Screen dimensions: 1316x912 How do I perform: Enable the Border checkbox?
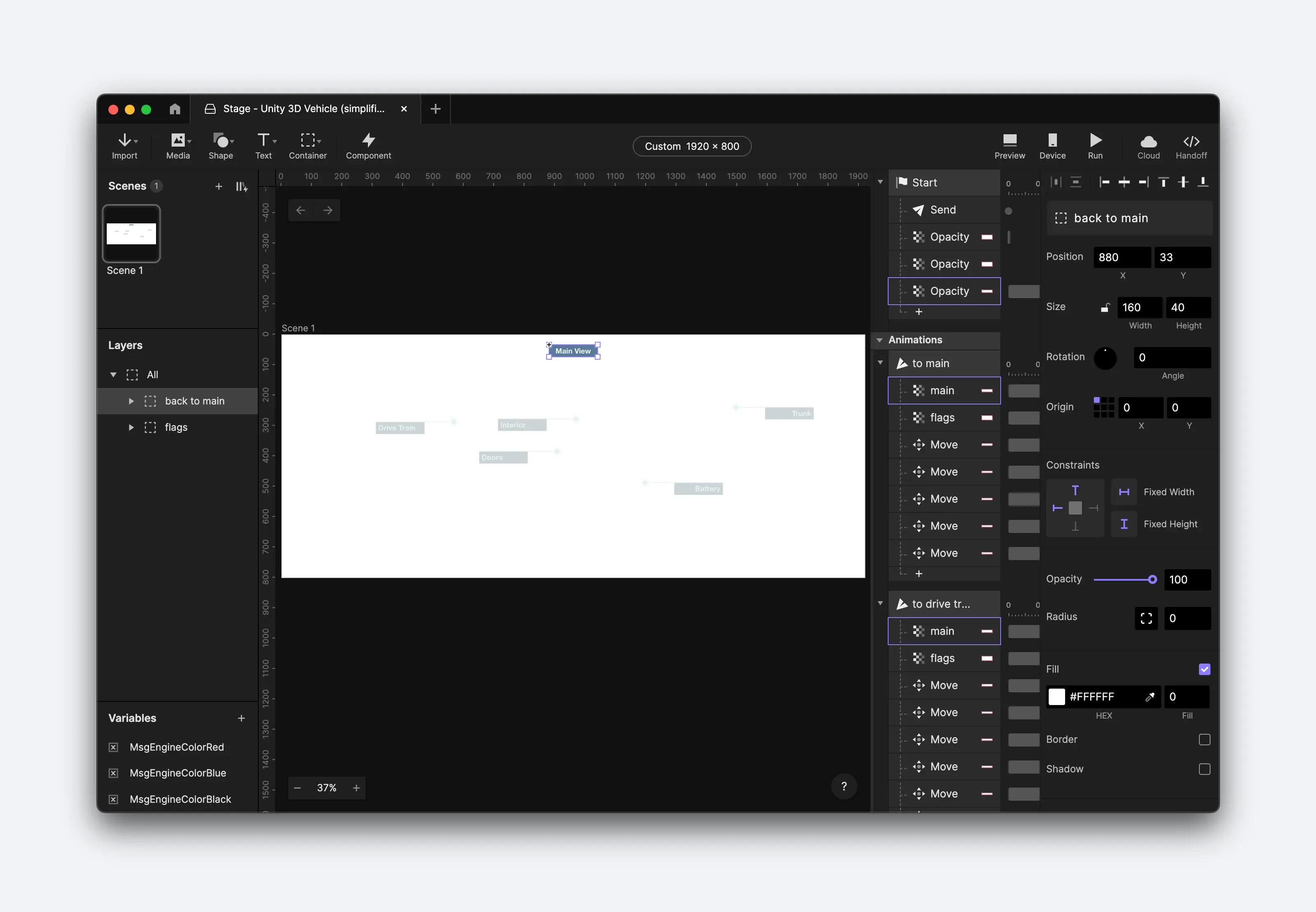1204,740
